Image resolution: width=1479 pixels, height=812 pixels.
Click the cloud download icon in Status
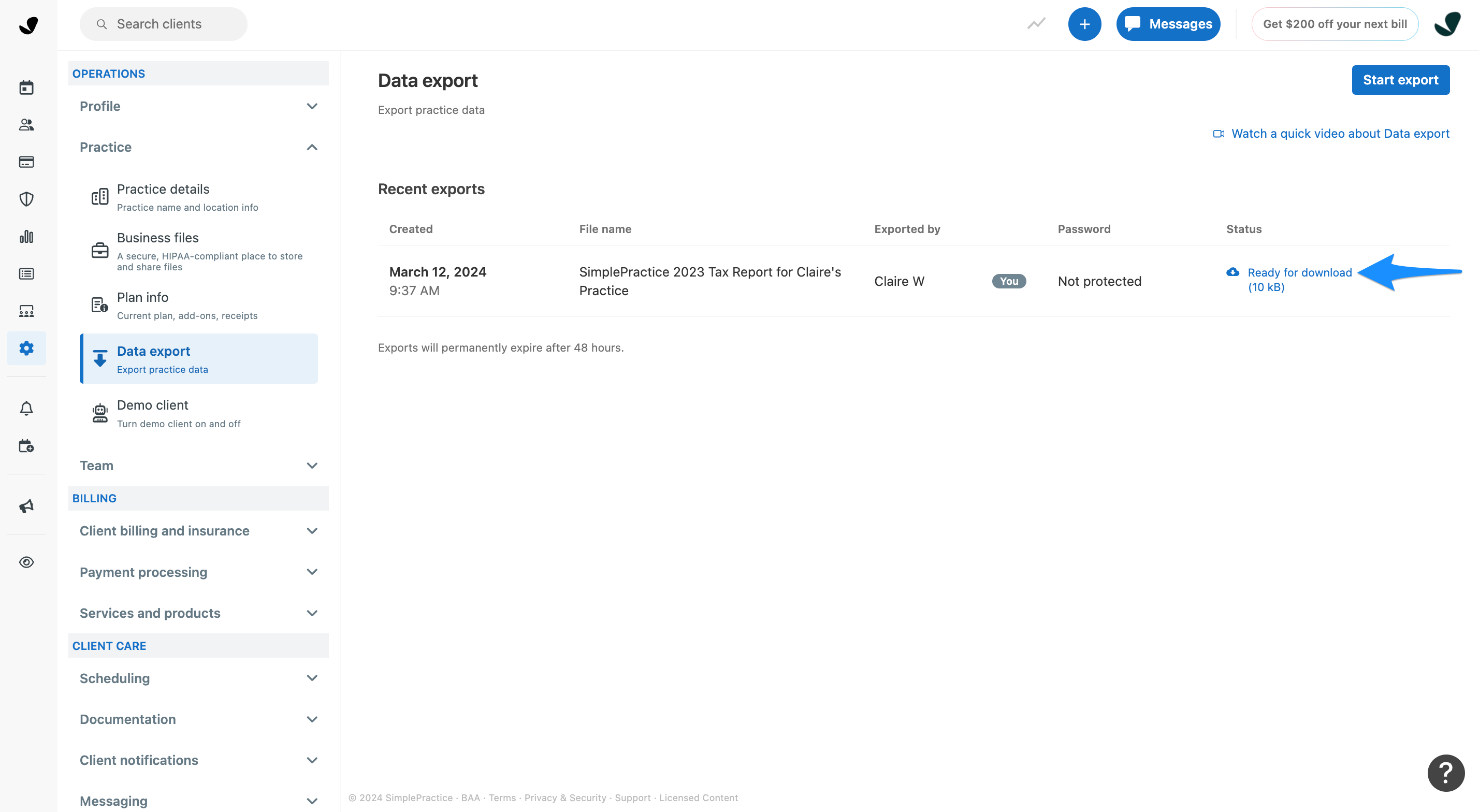tap(1232, 272)
